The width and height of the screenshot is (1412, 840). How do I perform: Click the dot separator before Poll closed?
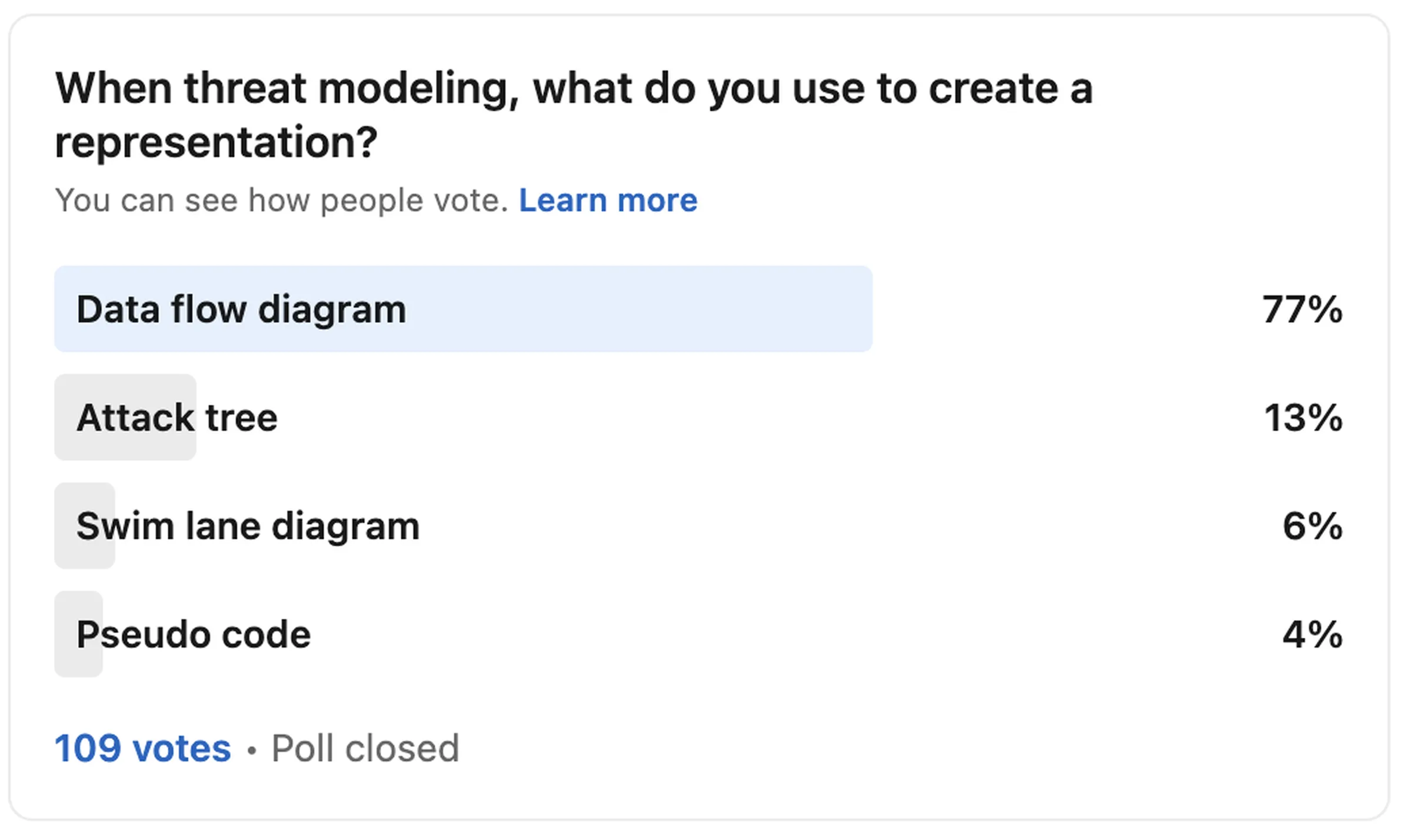tap(252, 751)
